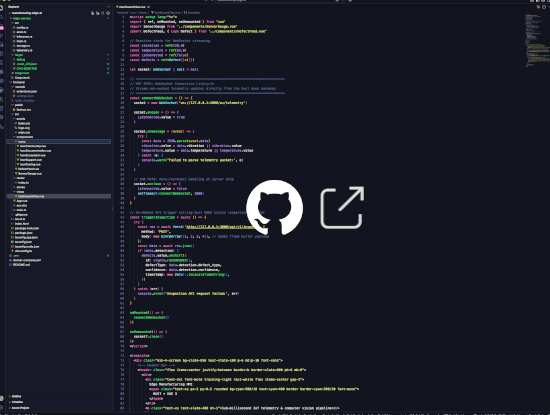The image size is (550, 415).
Task: Open vite.config.ts in the file tree
Action: point(23,251)
